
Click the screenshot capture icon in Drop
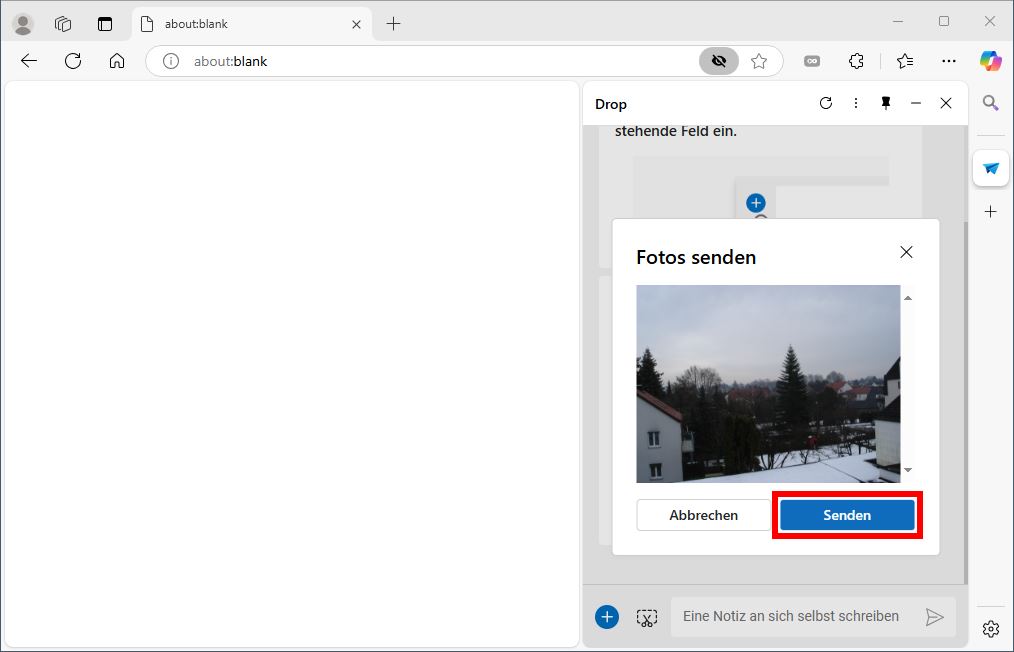click(x=647, y=617)
